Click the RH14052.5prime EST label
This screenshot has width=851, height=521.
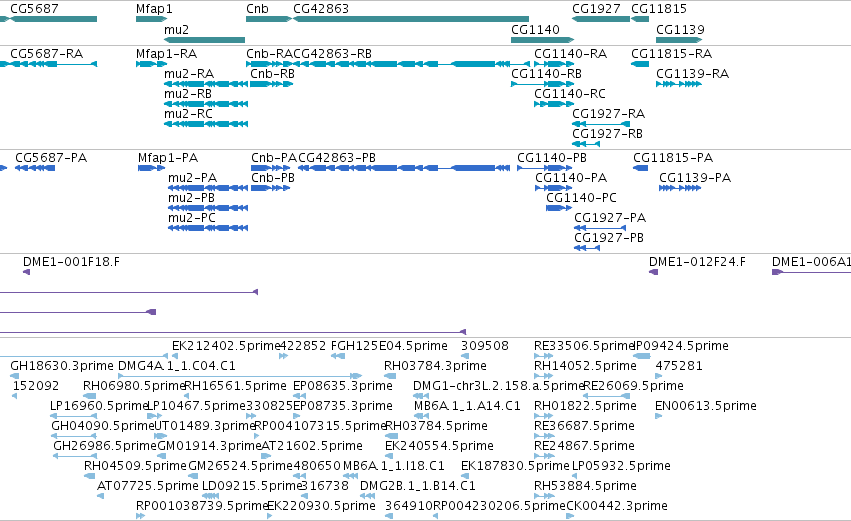point(586,366)
